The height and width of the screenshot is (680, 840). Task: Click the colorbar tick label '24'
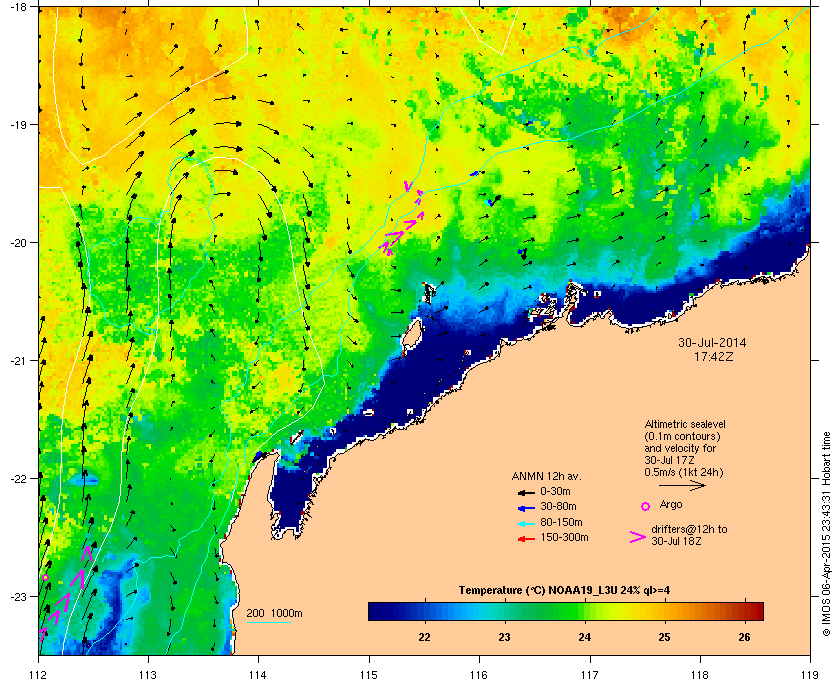coord(584,637)
